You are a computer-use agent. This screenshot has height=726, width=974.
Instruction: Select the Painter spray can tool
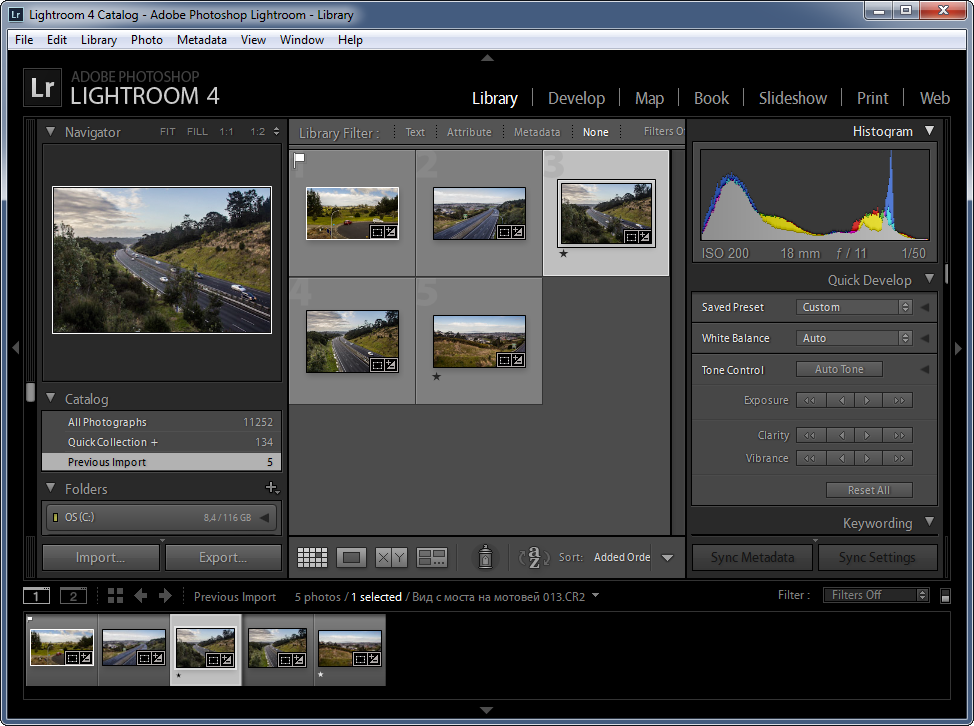[485, 557]
